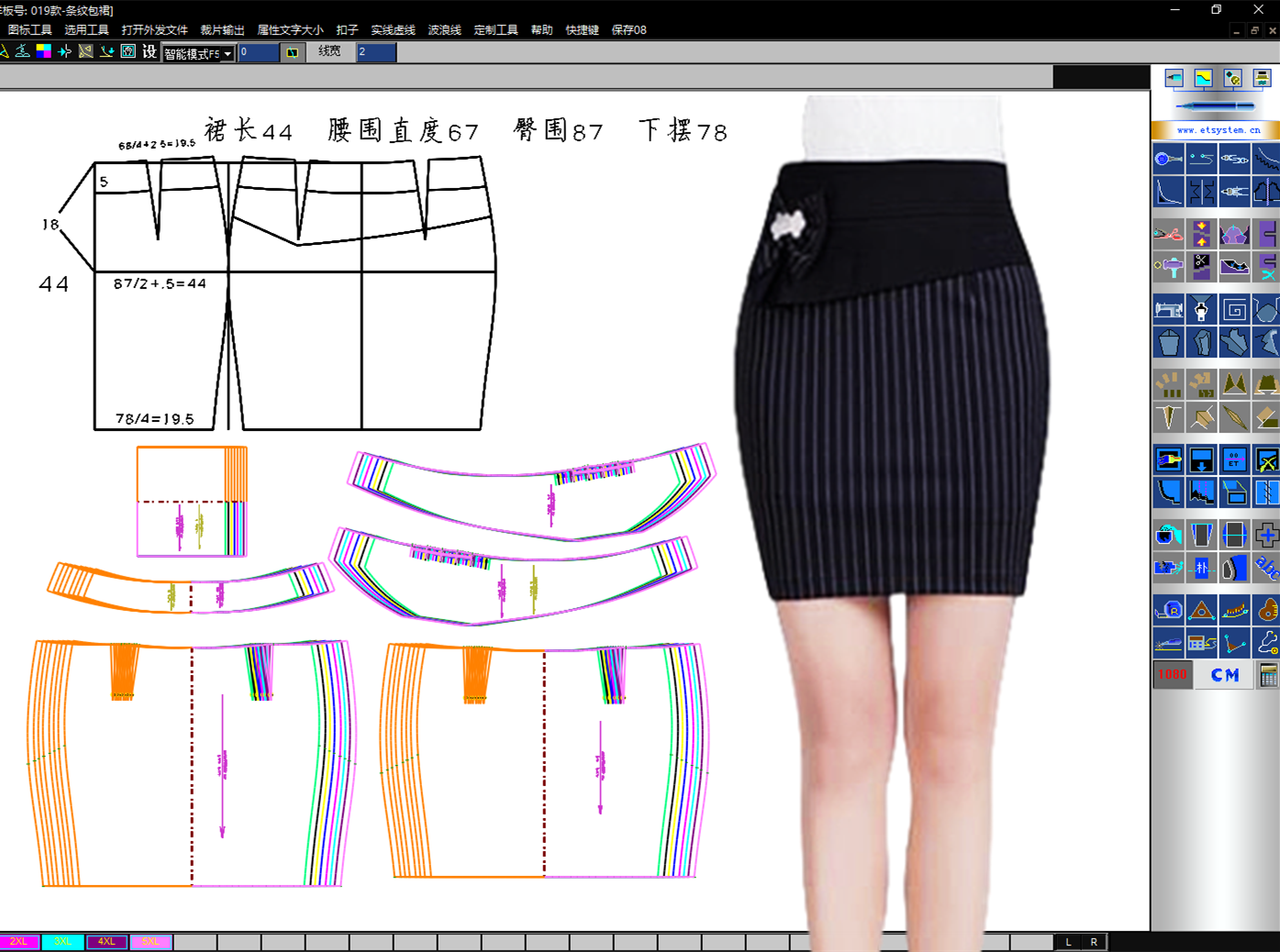The image size is (1280, 952).
Task: Toggle the 2XL size layer
Action: pos(19,942)
